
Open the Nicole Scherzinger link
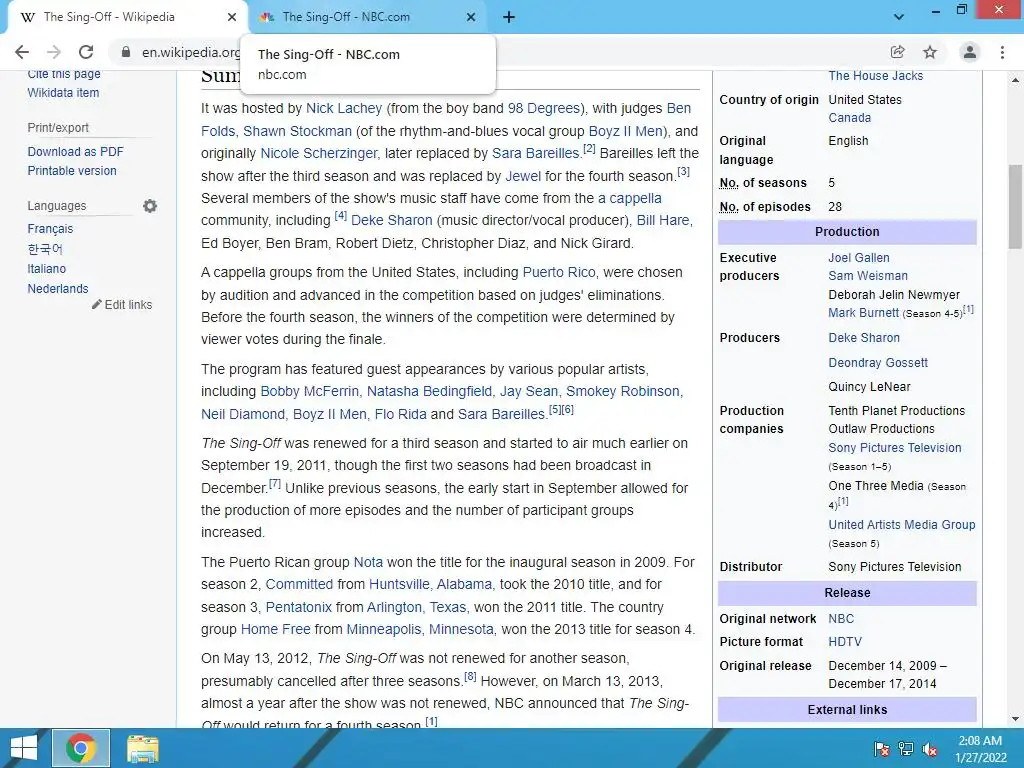(x=319, y=153)
